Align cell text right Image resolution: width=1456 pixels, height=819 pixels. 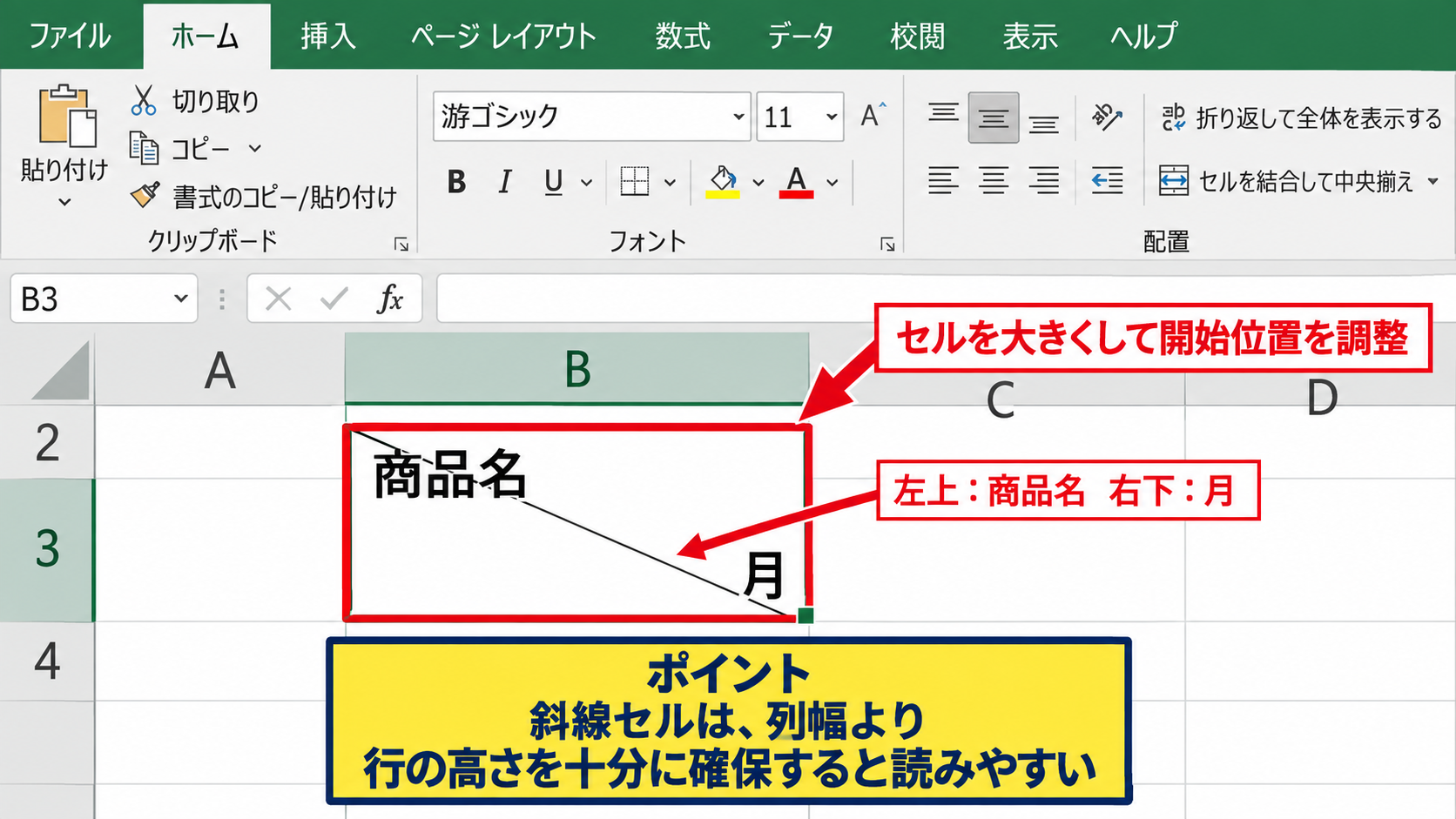(1043, 181)
